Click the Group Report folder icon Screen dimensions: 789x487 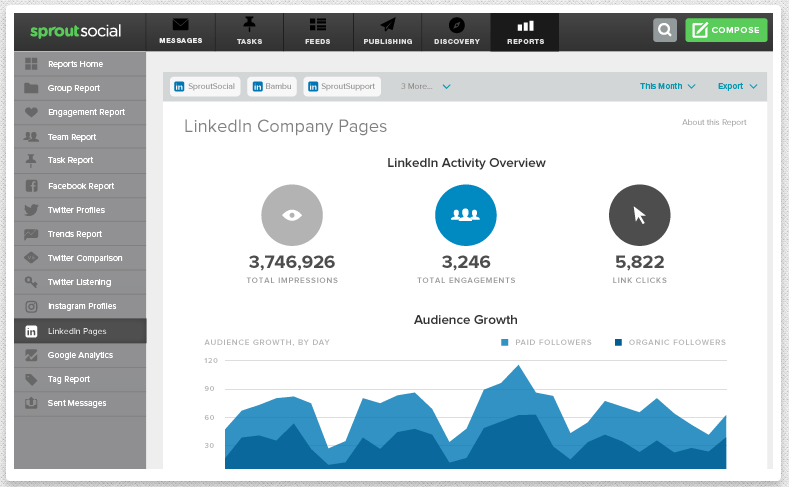(31, 88)
